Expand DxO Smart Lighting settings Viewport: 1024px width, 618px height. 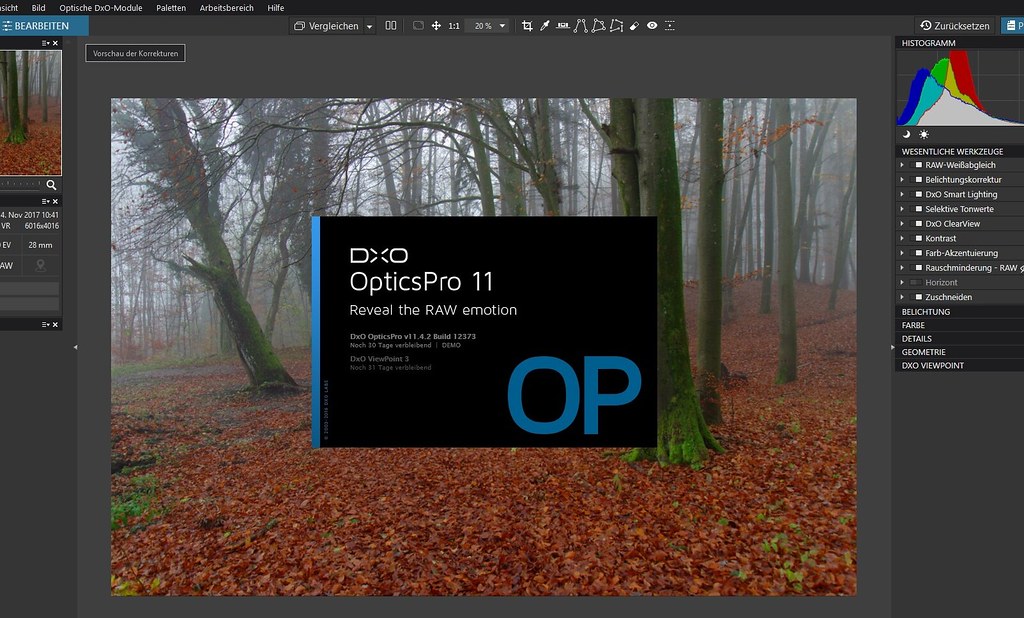(x=903, y=195)
